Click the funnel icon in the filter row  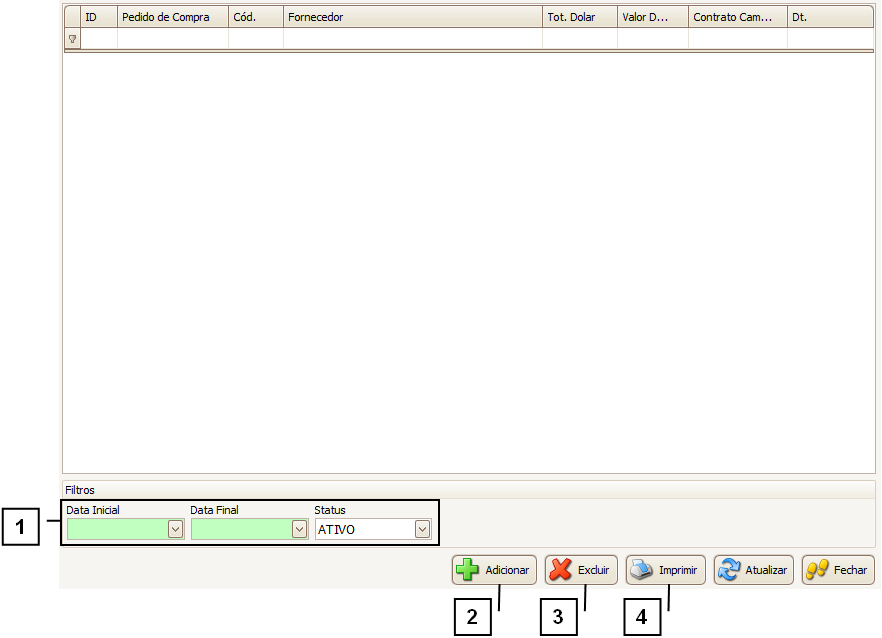(x=72, y=39)
